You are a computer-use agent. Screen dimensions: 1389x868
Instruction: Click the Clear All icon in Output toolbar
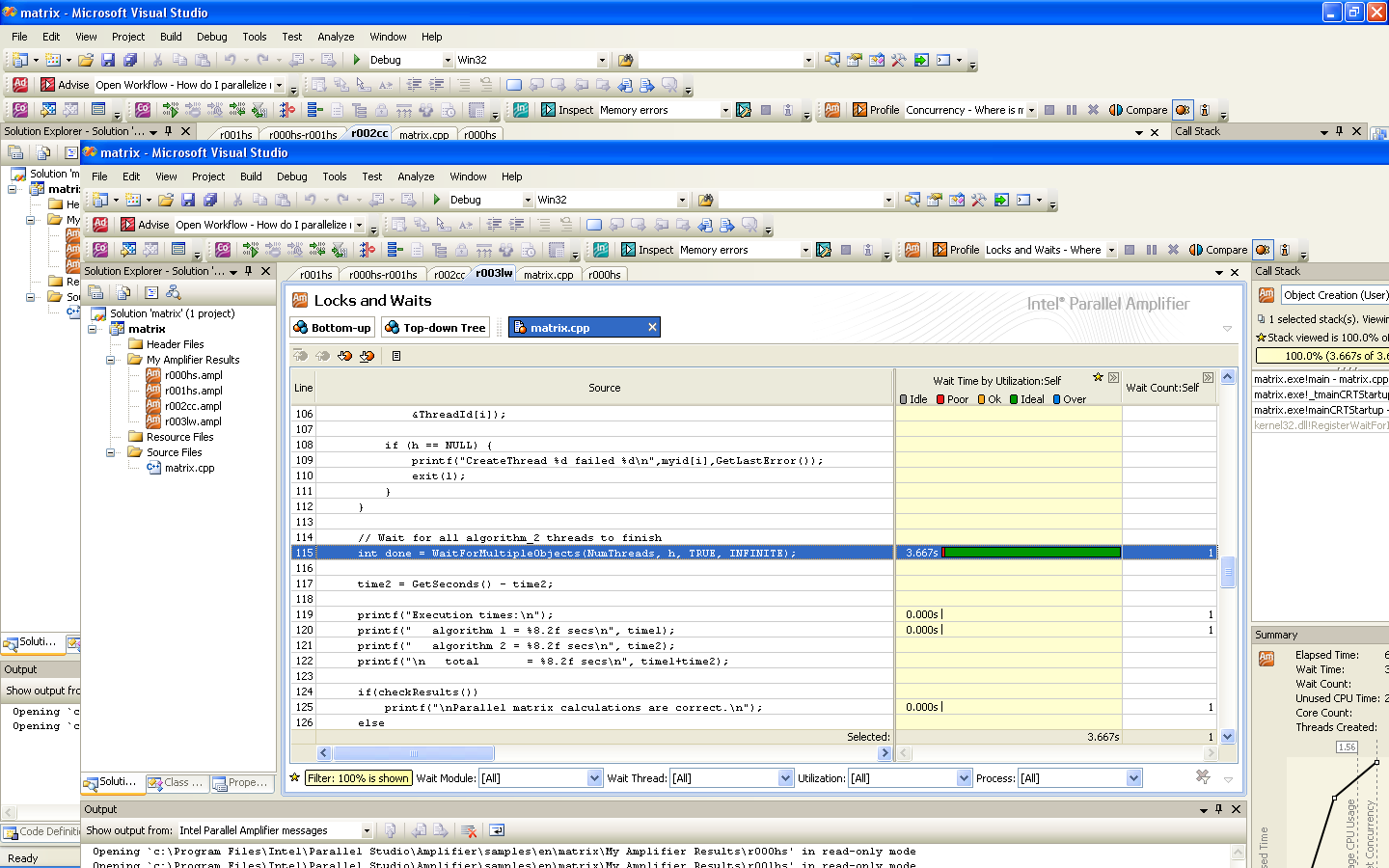469,830
